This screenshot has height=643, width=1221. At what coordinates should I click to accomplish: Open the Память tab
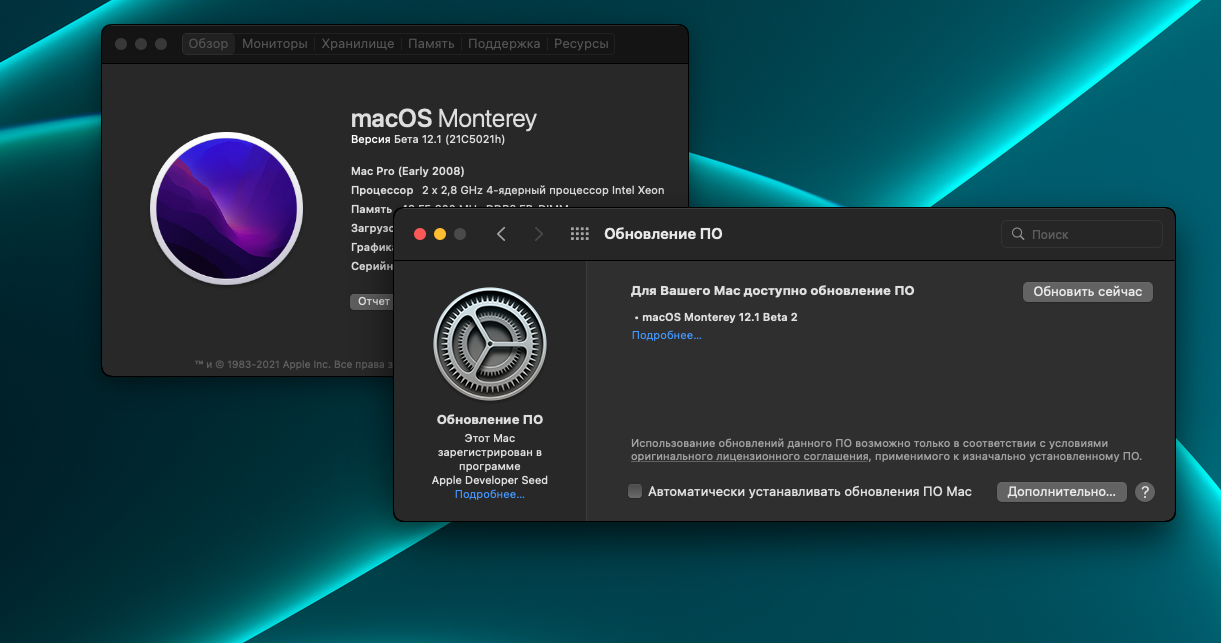point(431,44)
